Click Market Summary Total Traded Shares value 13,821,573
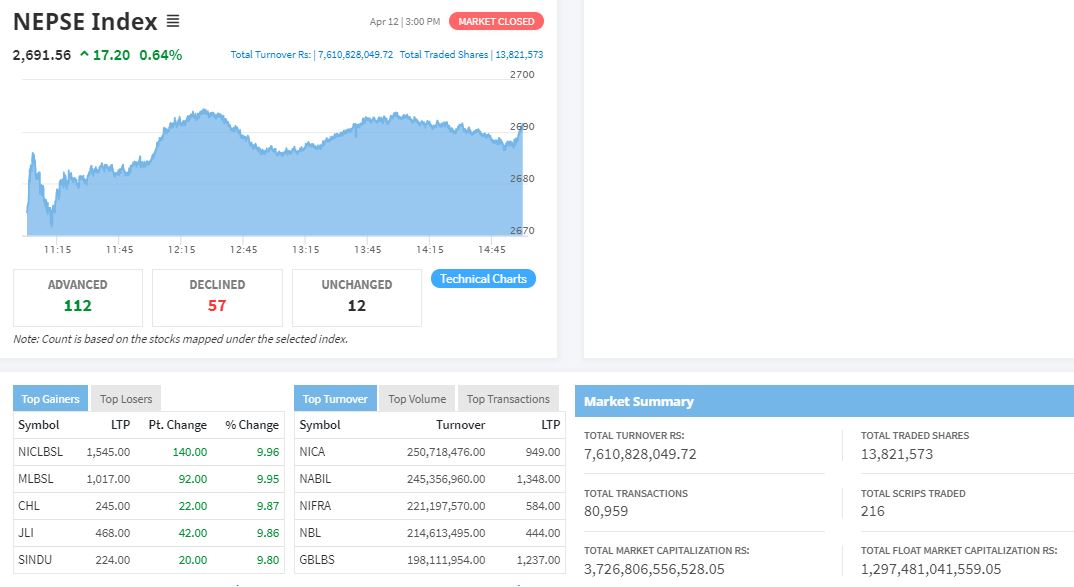The height and width of the screenshot is (587, 1074). (x=897, y=453)
